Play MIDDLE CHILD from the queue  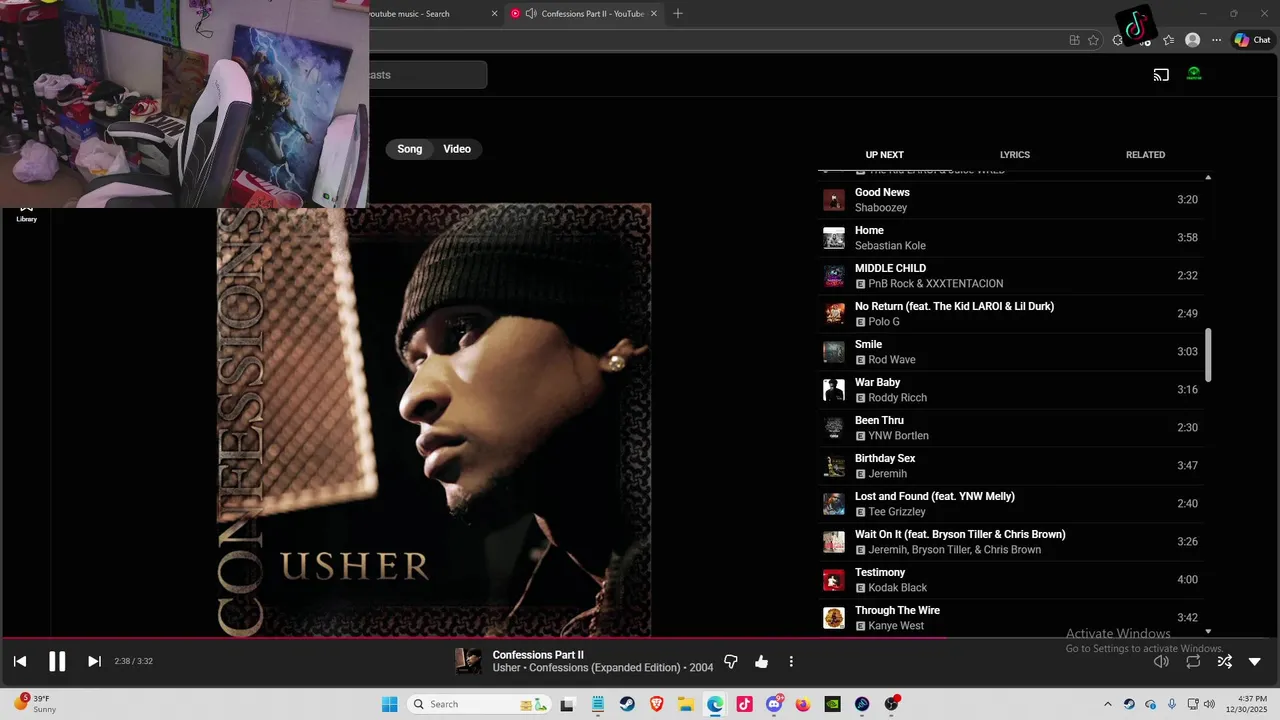(1012, 276)
